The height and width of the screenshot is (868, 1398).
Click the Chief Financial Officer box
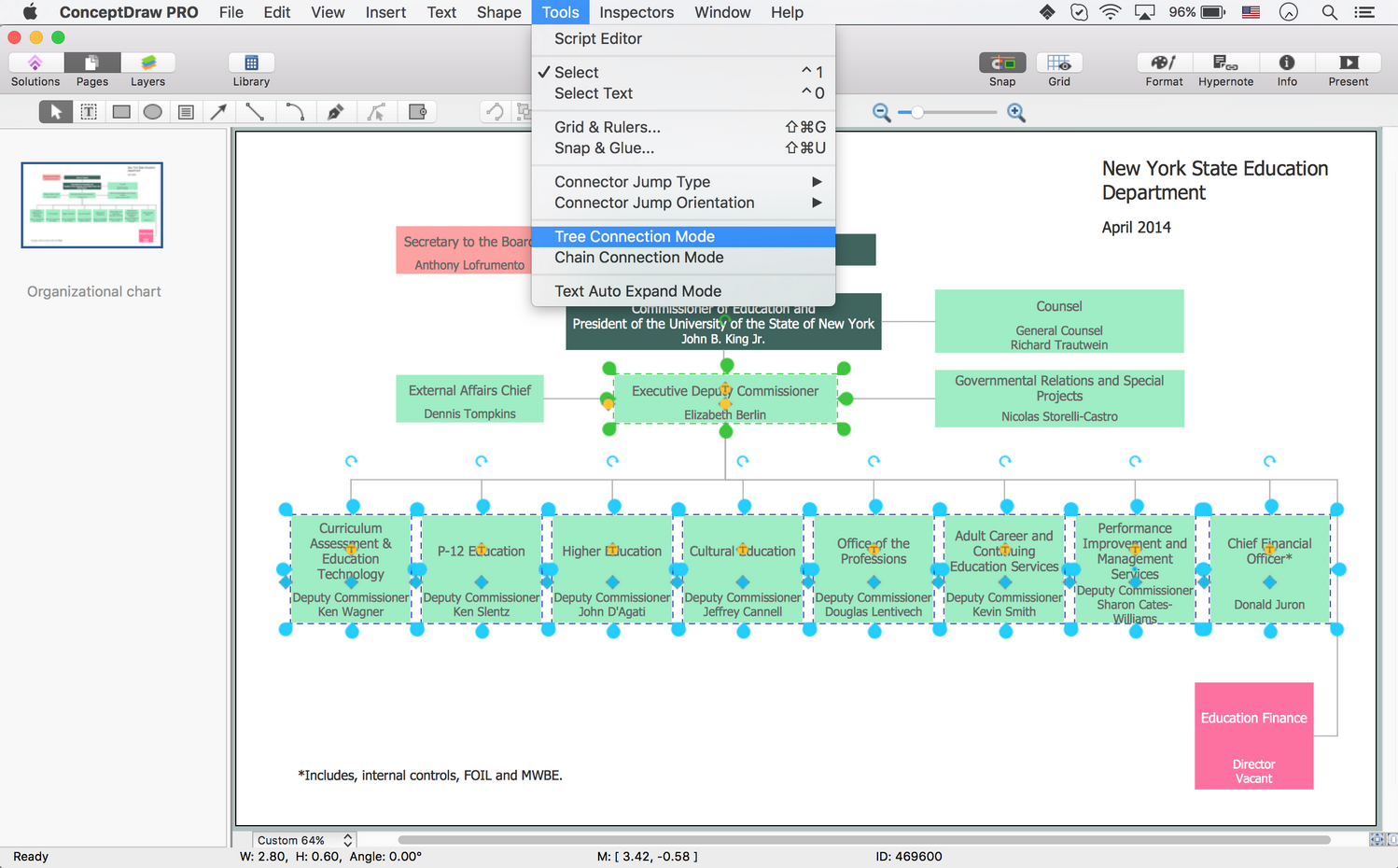click(x=1269, y=568)
